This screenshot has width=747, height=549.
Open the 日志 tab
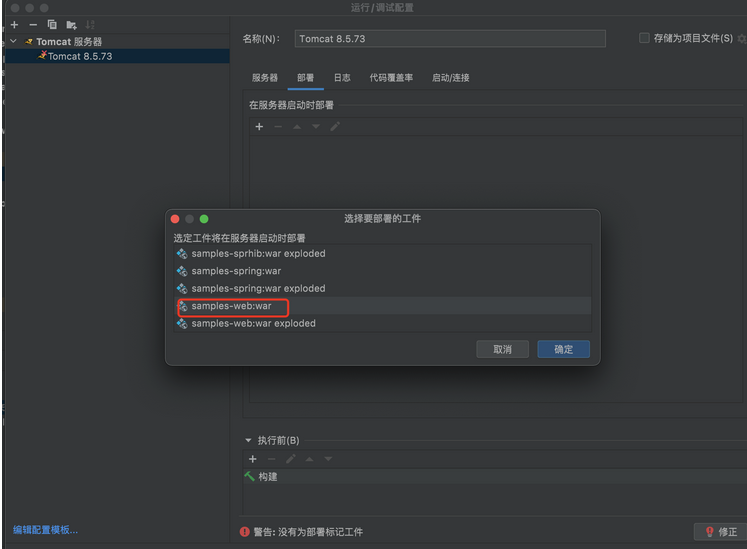[342, 78]
